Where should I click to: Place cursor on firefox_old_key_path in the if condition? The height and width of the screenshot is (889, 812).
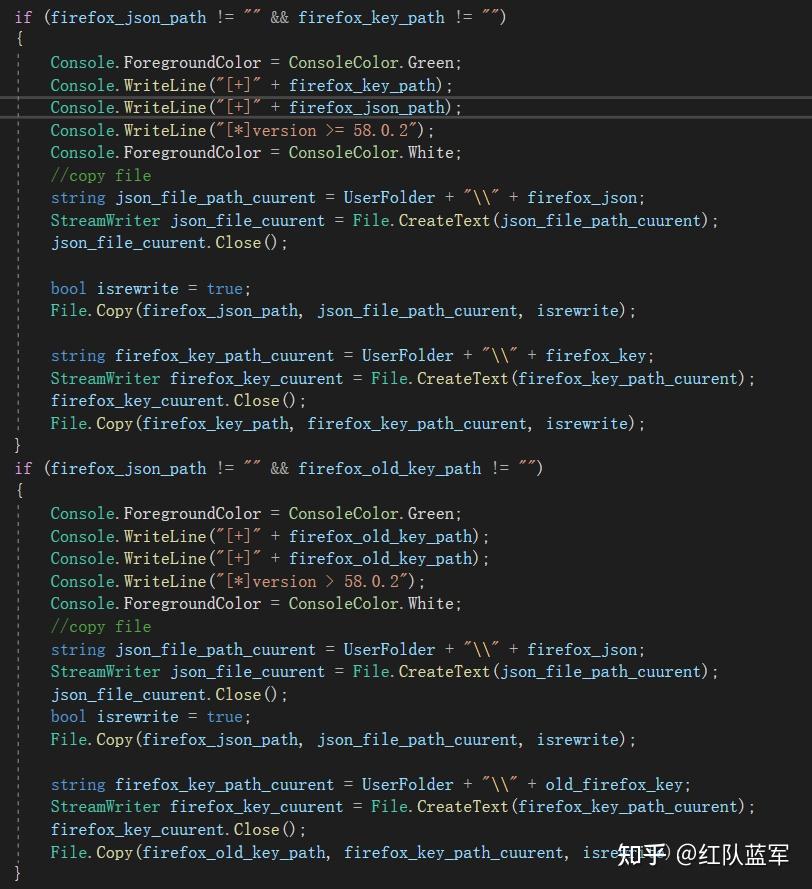(389, 468)
